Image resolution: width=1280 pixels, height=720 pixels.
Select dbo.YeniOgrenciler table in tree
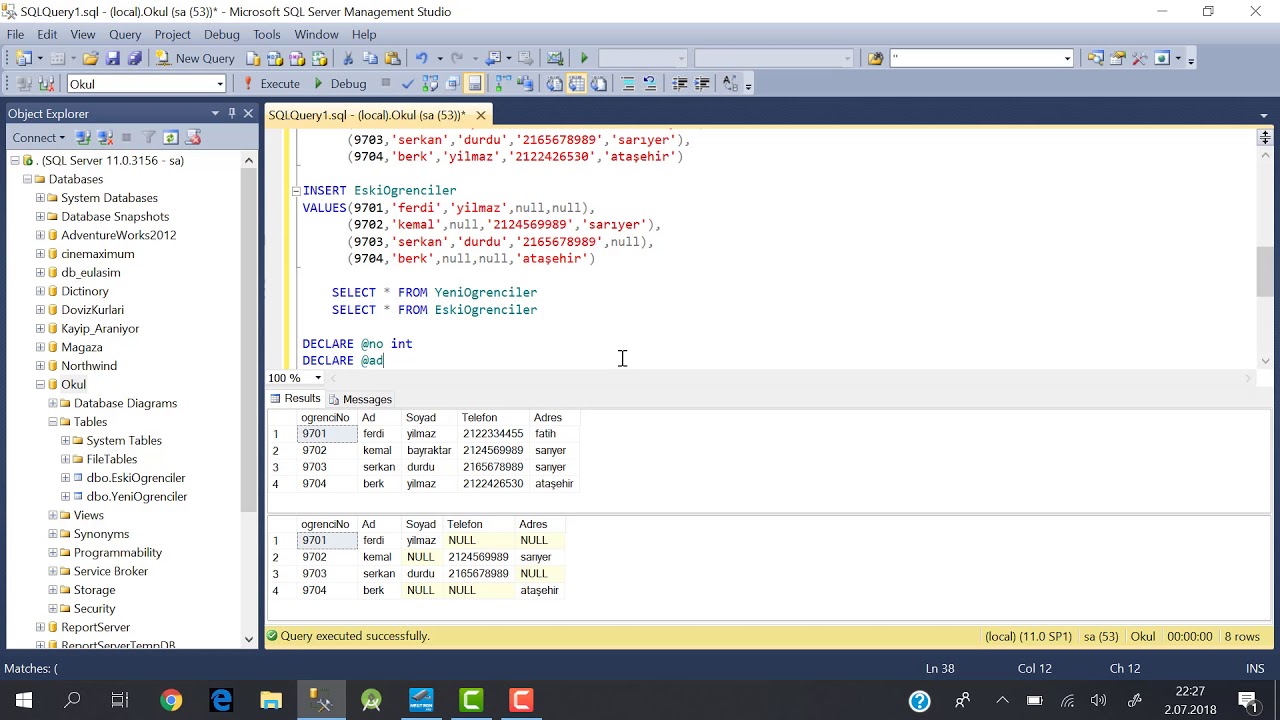coord(136,496)
